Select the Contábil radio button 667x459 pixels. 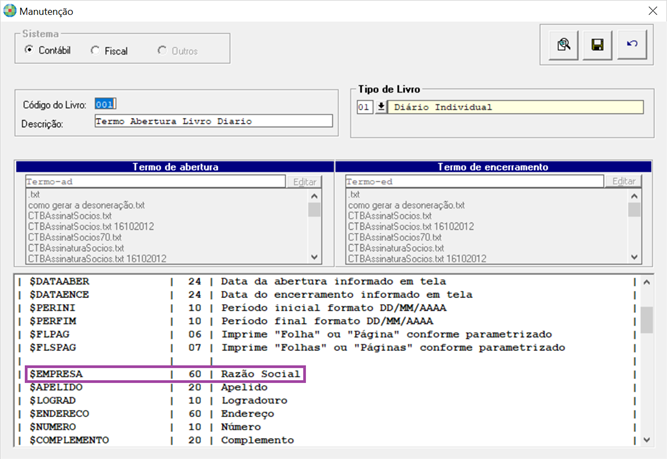pos(29,50)
